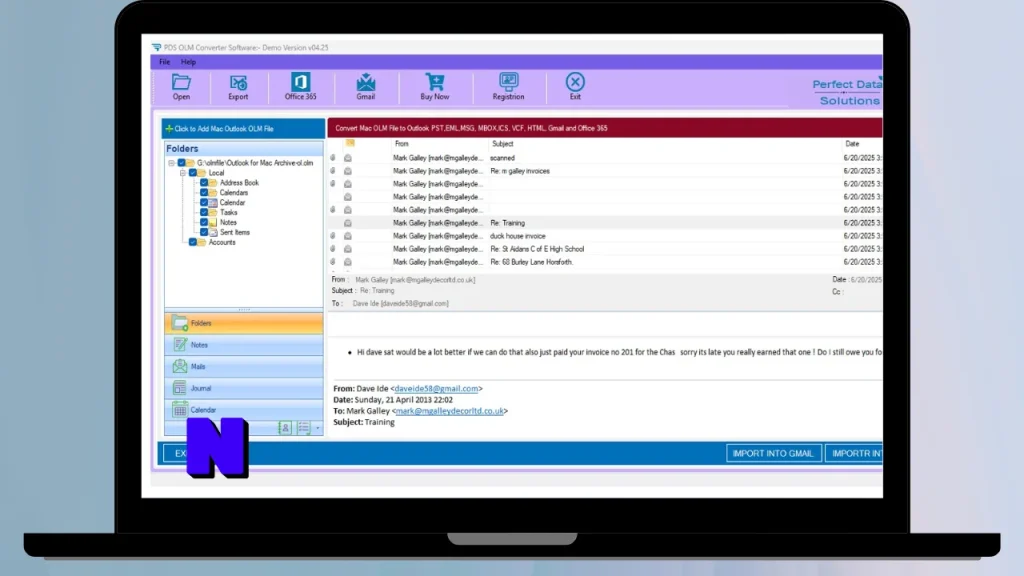
Task: Open the Calendar navigation pane
Action: [244, 409]
